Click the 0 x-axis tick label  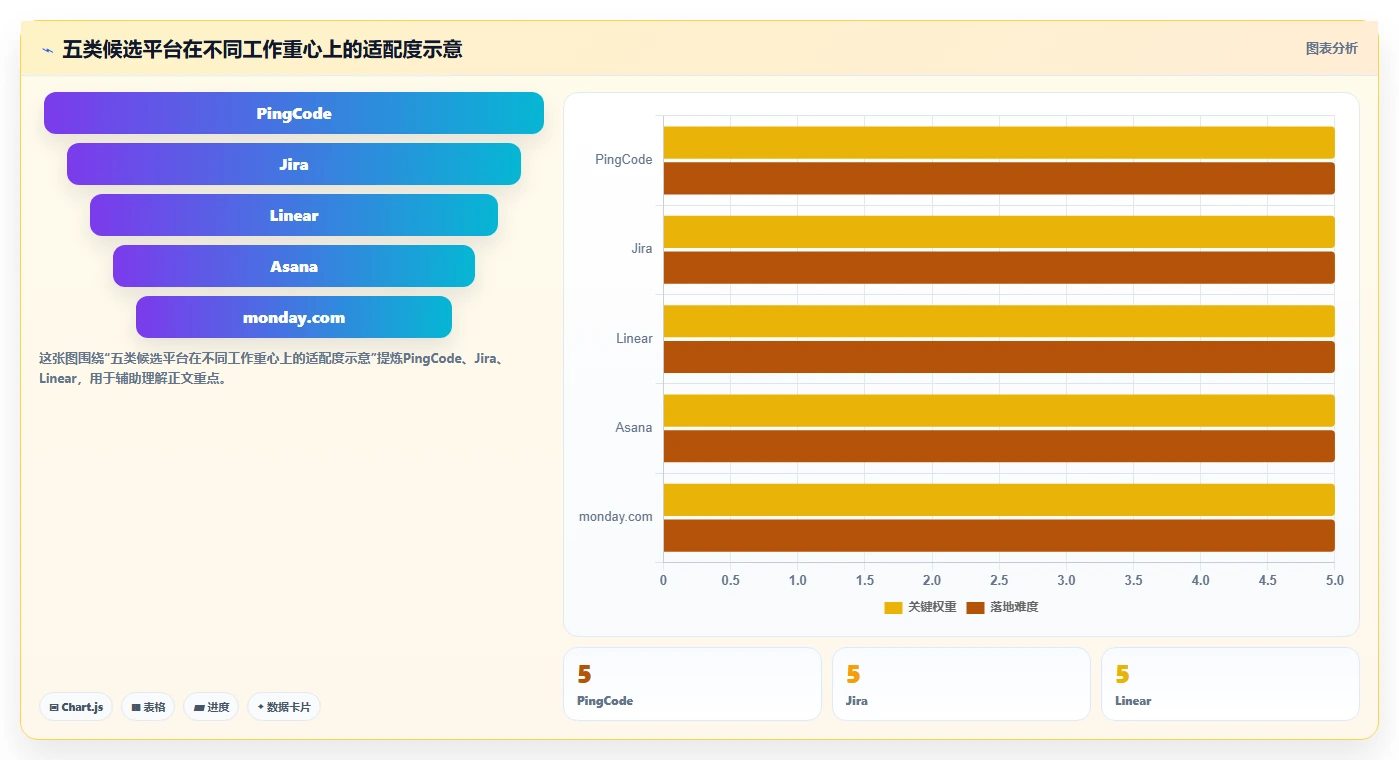663,581
